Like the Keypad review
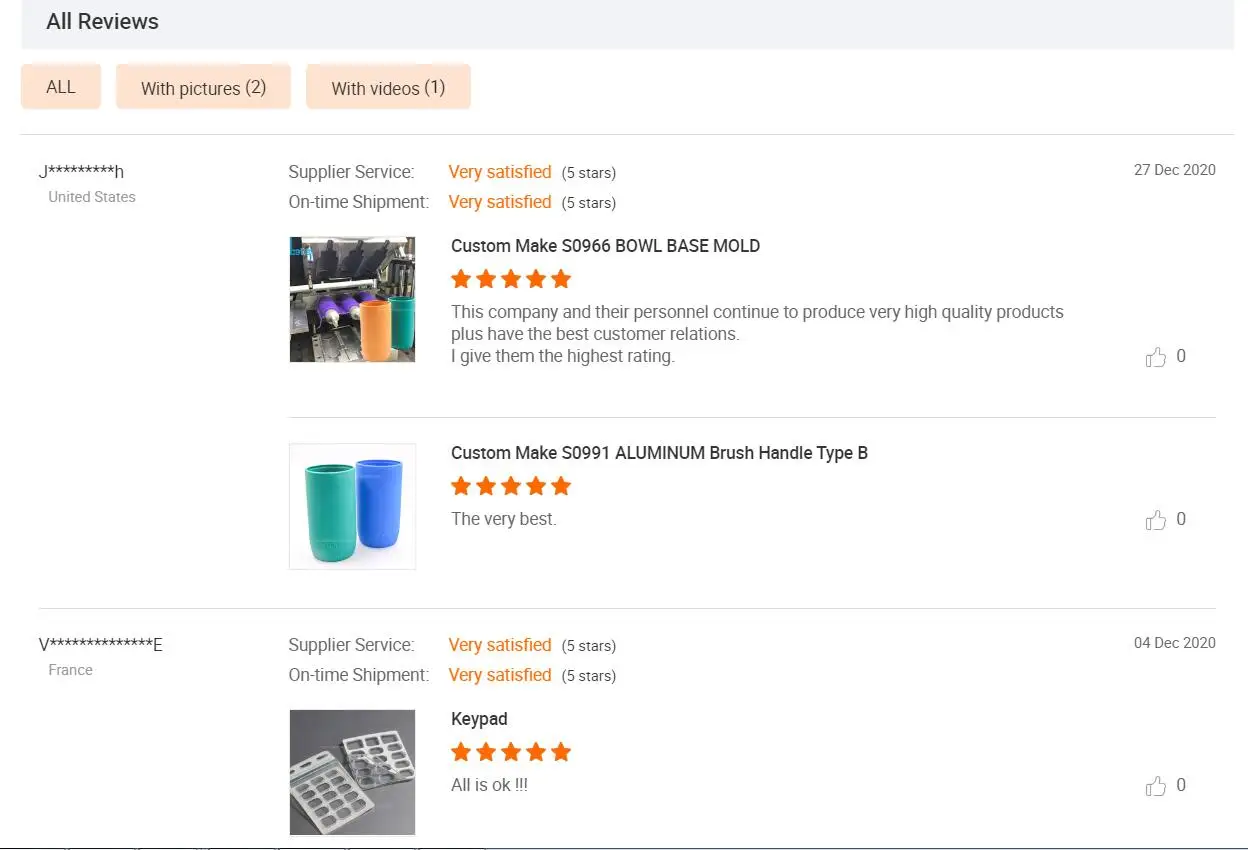This screenshot has height=850, width=1248. 1156,786
